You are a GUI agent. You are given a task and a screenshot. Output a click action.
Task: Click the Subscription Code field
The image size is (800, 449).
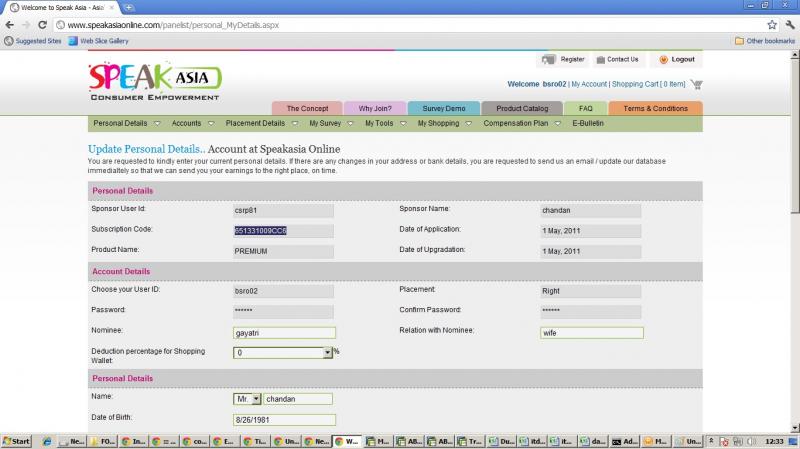[283, 231]
